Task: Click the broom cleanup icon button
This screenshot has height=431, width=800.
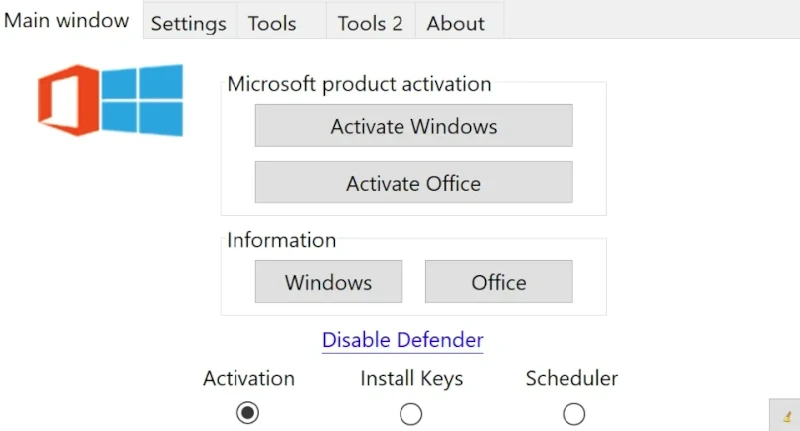Action: coord(785,415)
